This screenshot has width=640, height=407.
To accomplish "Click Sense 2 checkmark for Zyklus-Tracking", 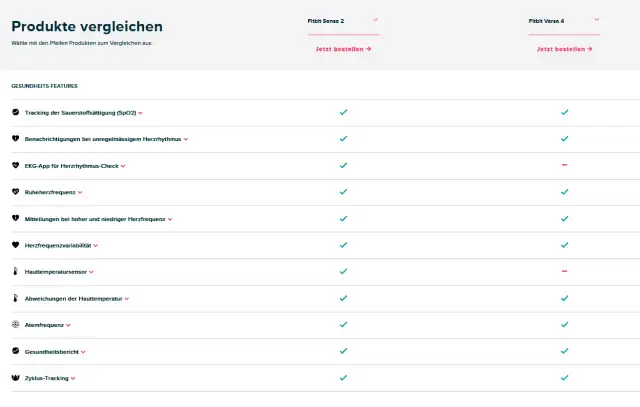I will point(343,378).
